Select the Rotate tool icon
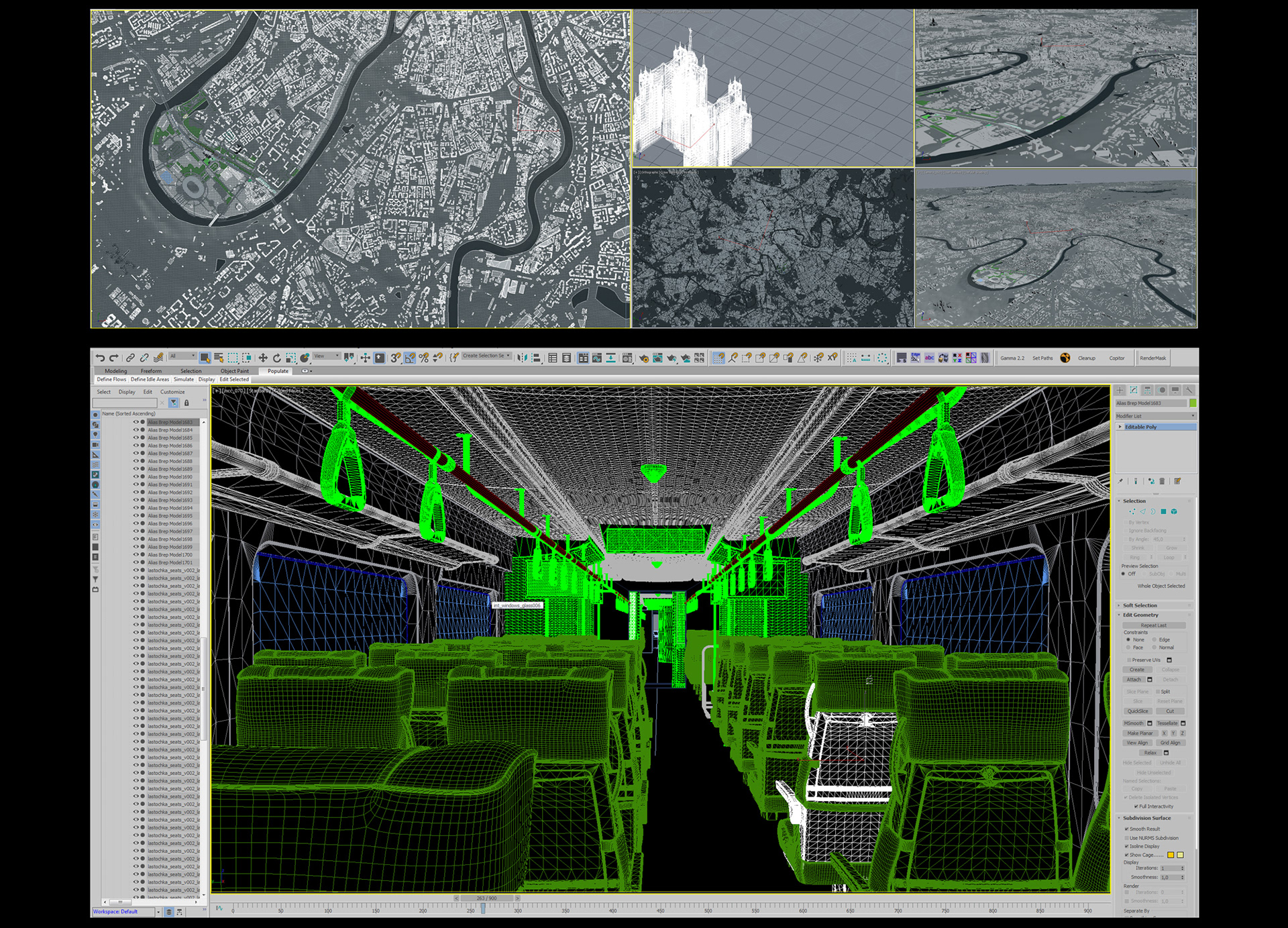1288x928 pixels. click(276, 358)
